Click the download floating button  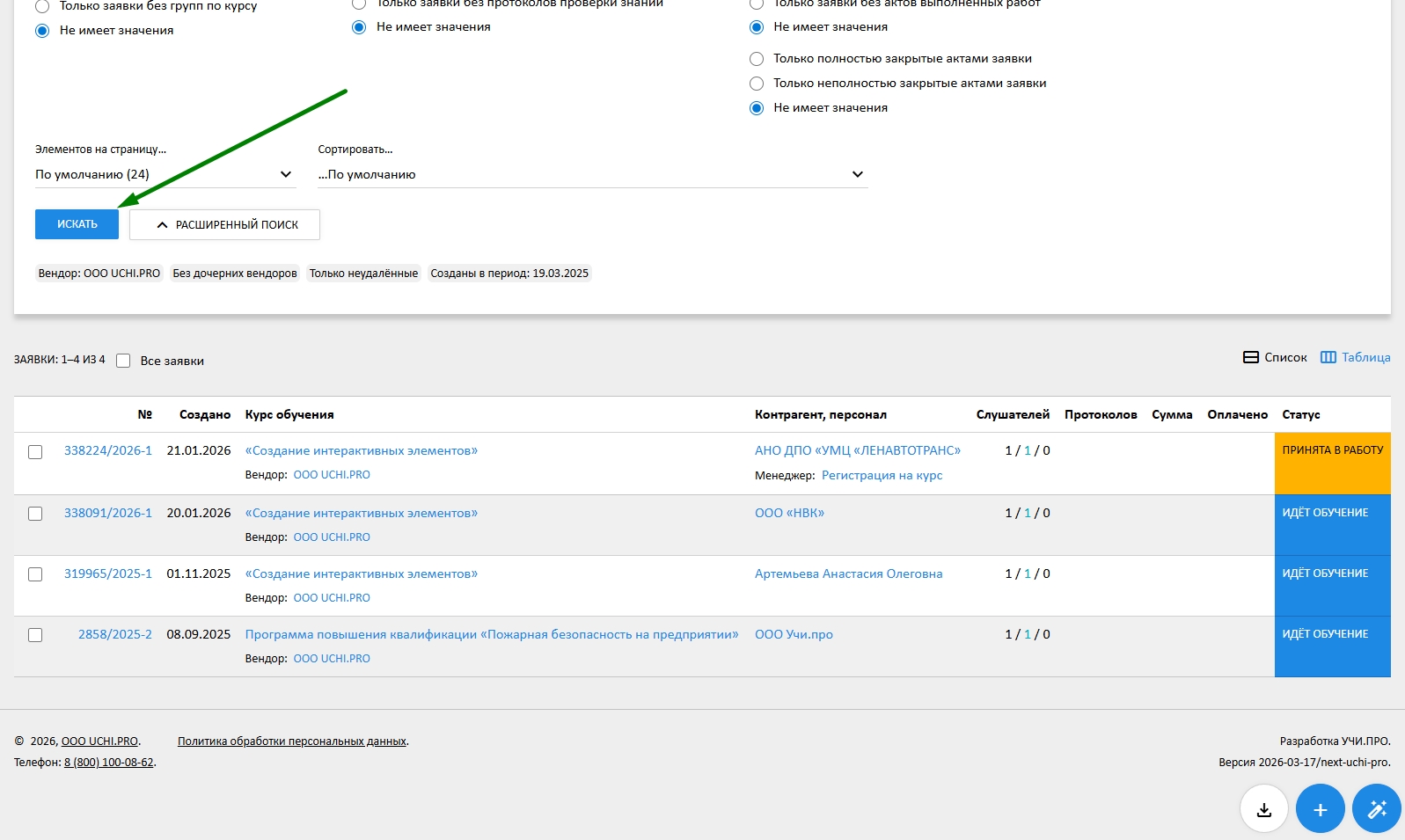pyautogui.click(x=1263, y=809)
